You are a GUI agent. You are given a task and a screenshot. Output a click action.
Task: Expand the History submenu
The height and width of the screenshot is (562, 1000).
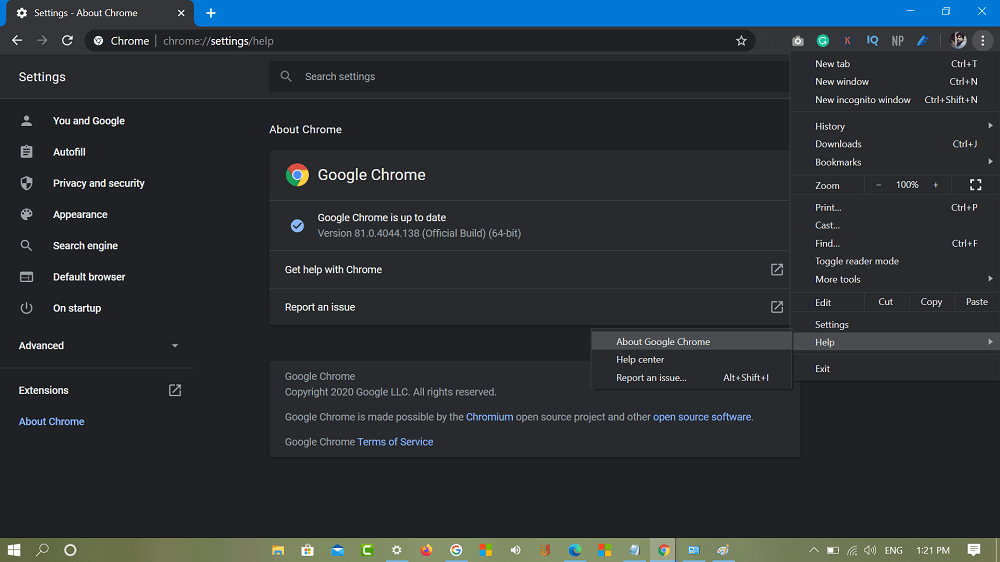[895, 126]
